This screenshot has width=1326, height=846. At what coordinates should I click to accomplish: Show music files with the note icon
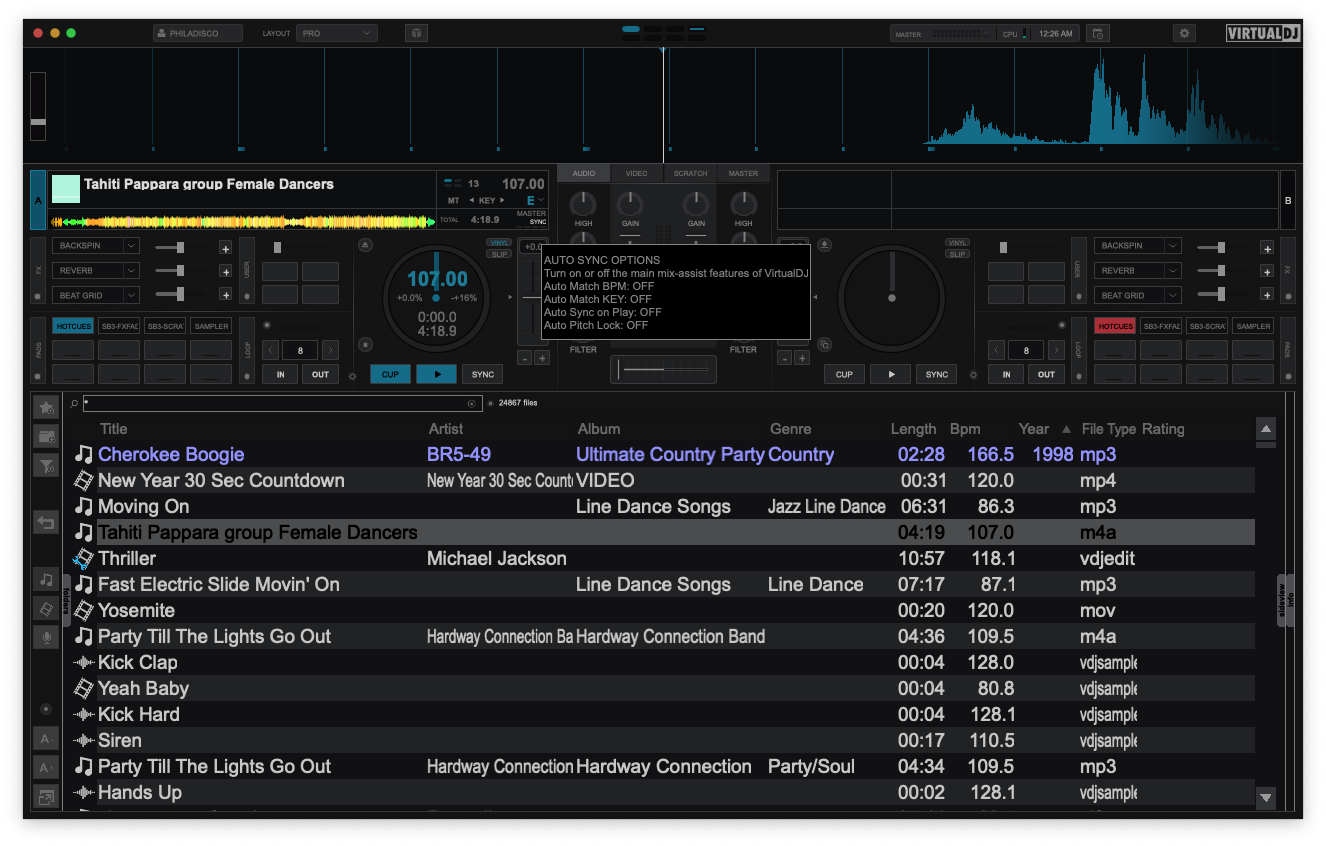point(45,579)
